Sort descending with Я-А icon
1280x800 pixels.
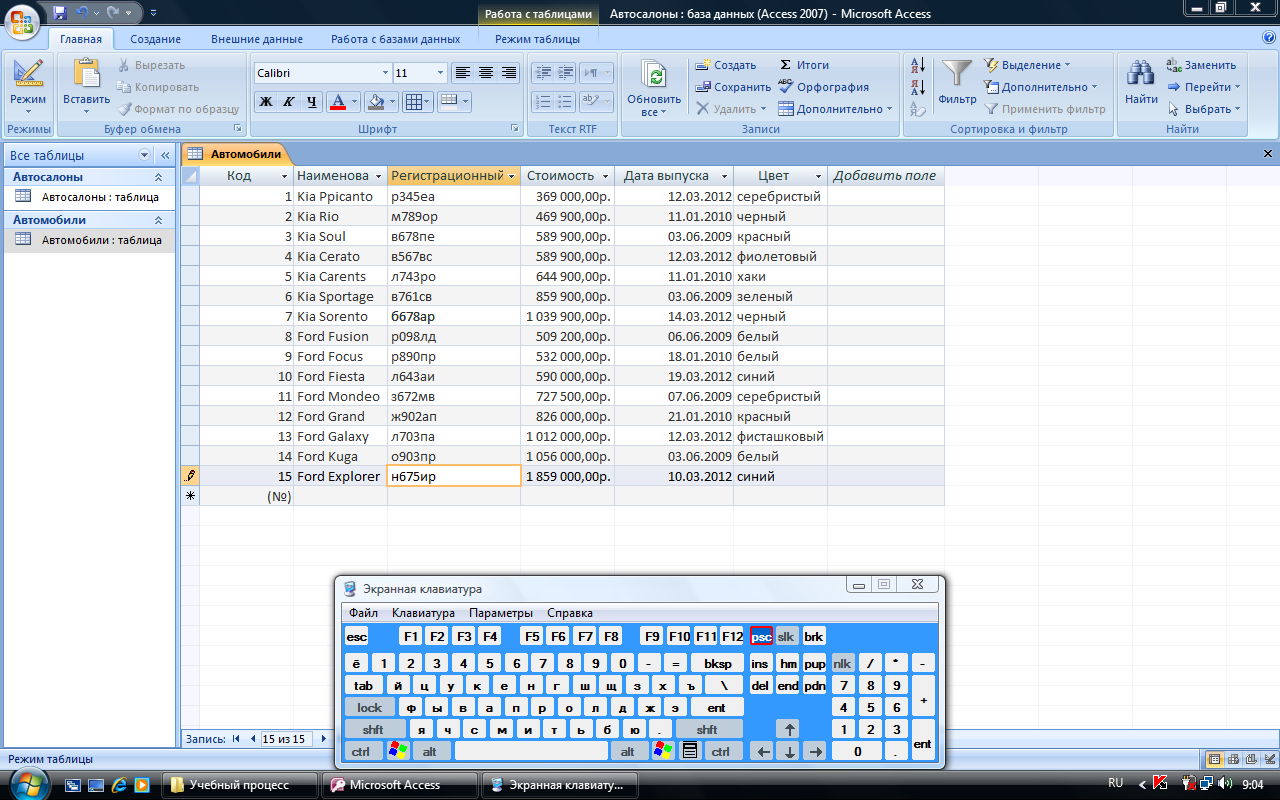(x=918, y=88)
